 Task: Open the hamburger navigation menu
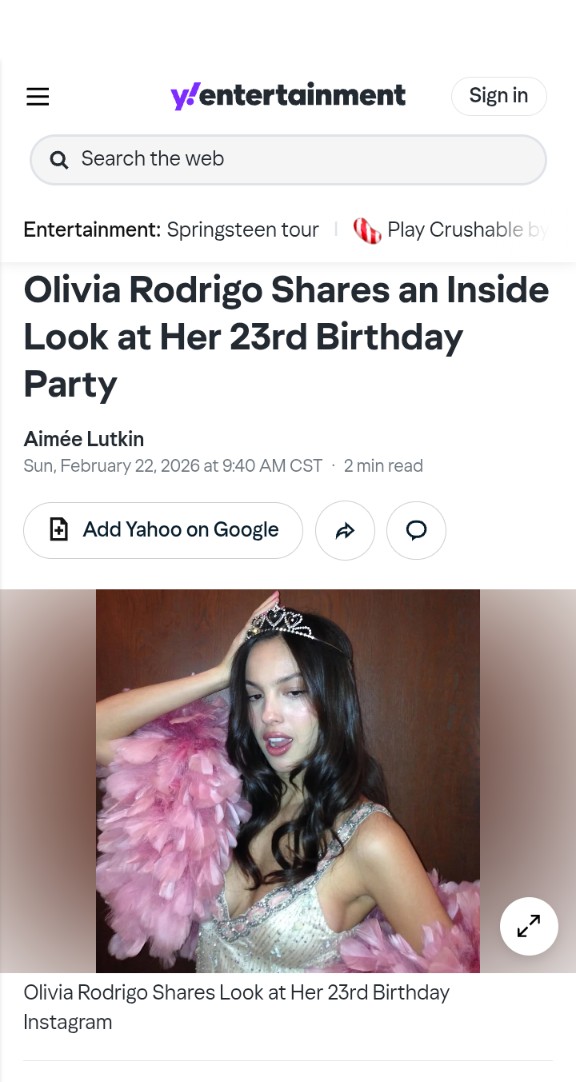click(38, 97)
